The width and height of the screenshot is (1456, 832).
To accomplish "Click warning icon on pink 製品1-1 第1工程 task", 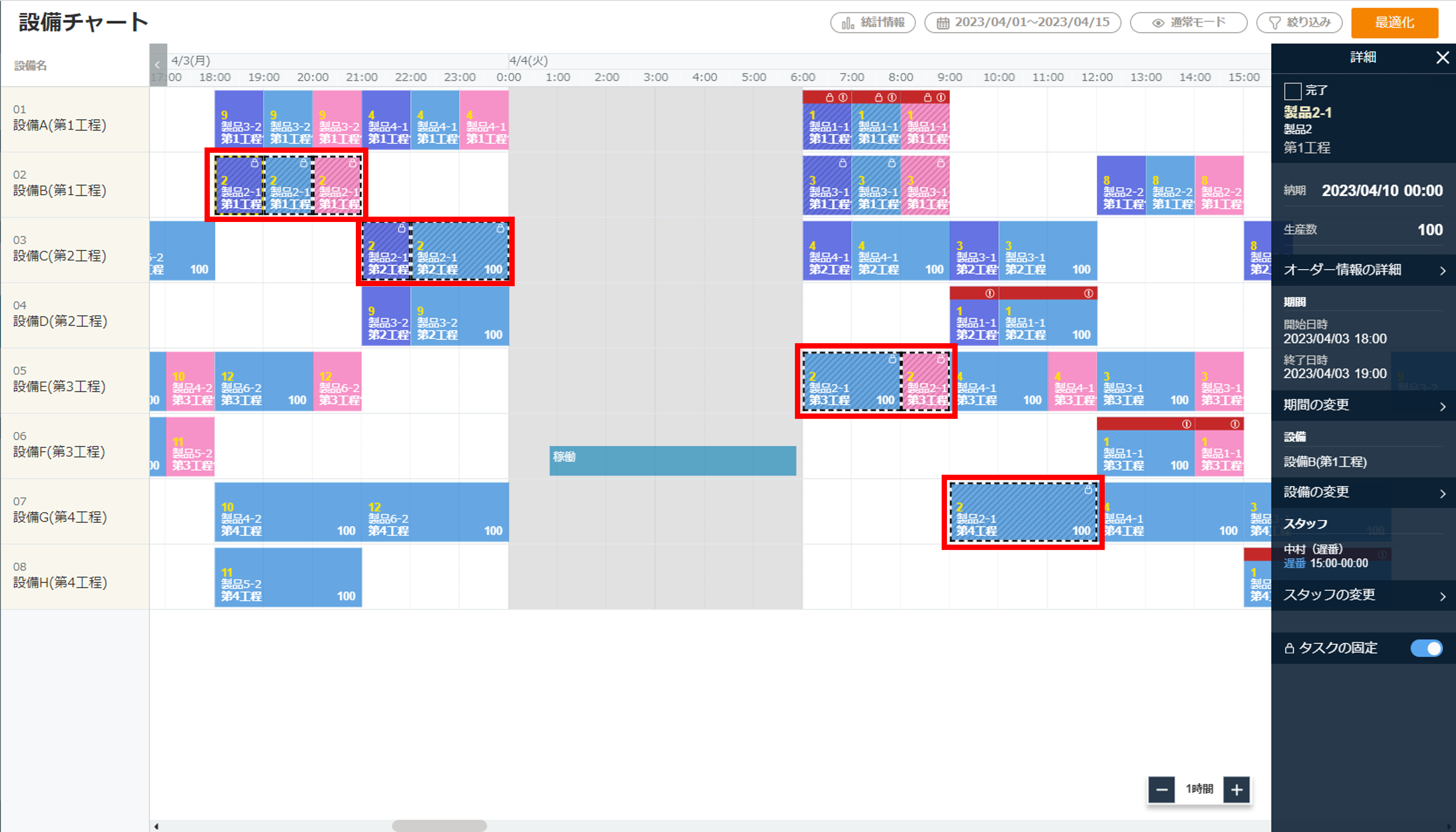I will coord(941,98).
